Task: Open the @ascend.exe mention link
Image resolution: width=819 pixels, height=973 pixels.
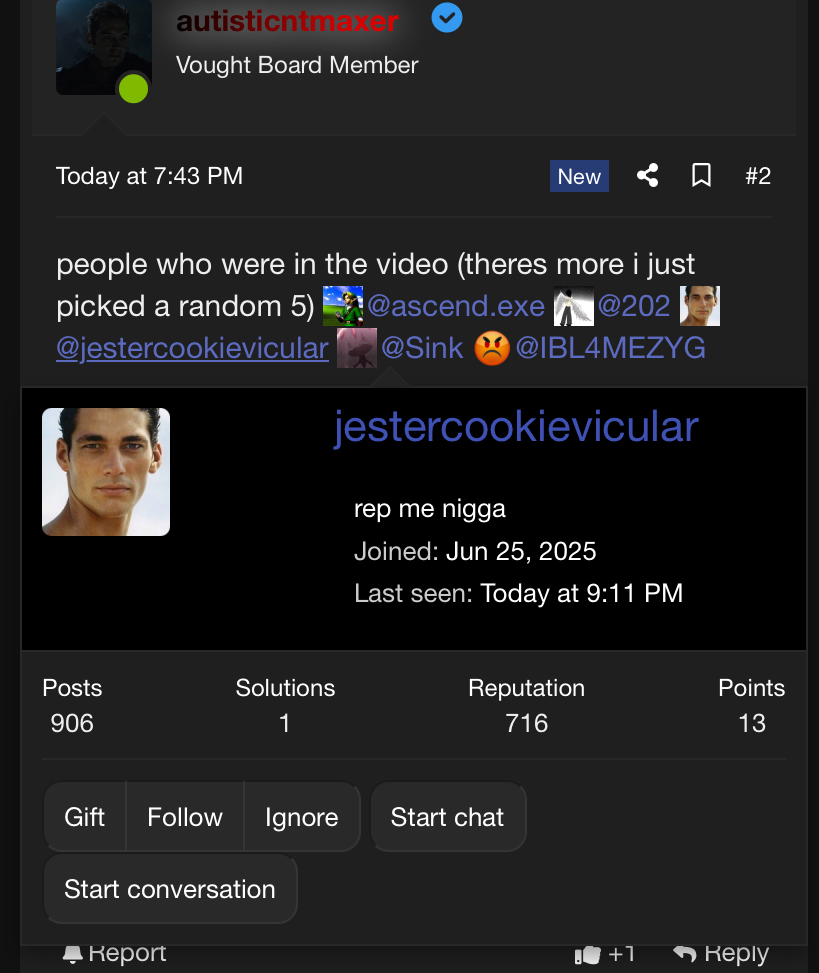Action: coord(456,306)
